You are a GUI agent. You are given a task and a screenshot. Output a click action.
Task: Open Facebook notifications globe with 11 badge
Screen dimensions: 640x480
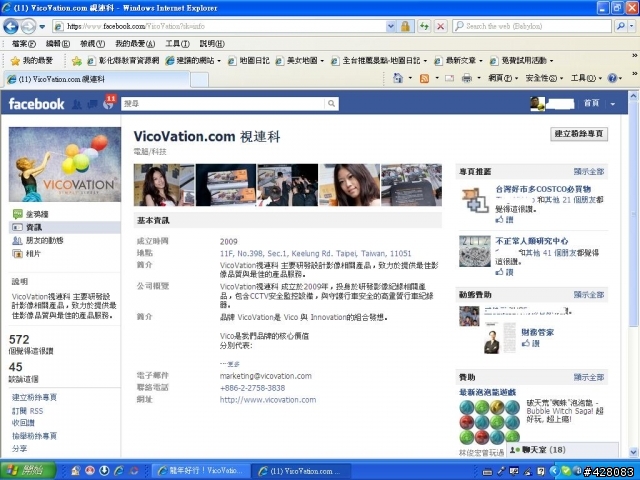pyautogui.click(x=109, y=103)
